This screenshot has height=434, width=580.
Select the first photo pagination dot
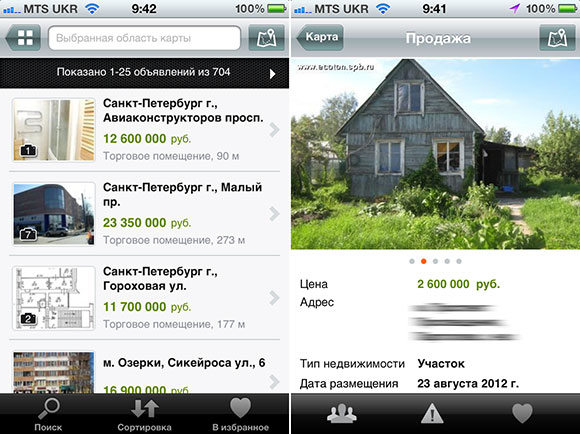(412, 261)
